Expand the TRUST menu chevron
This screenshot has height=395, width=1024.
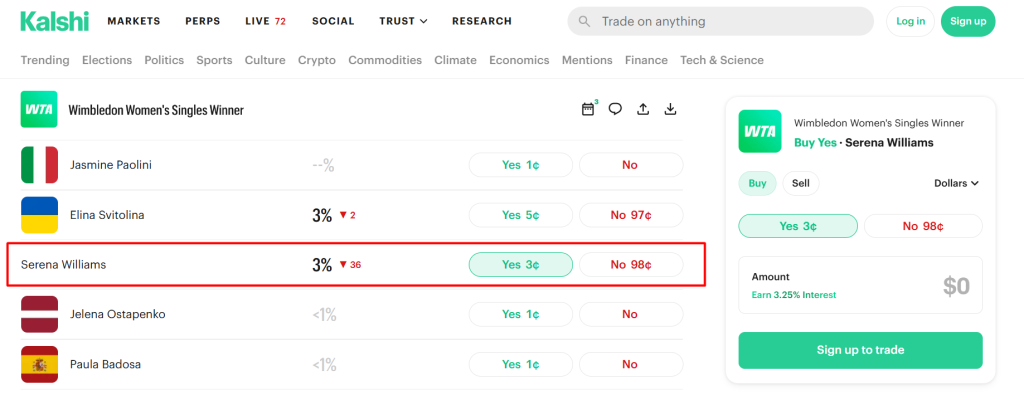click(423, 22)
